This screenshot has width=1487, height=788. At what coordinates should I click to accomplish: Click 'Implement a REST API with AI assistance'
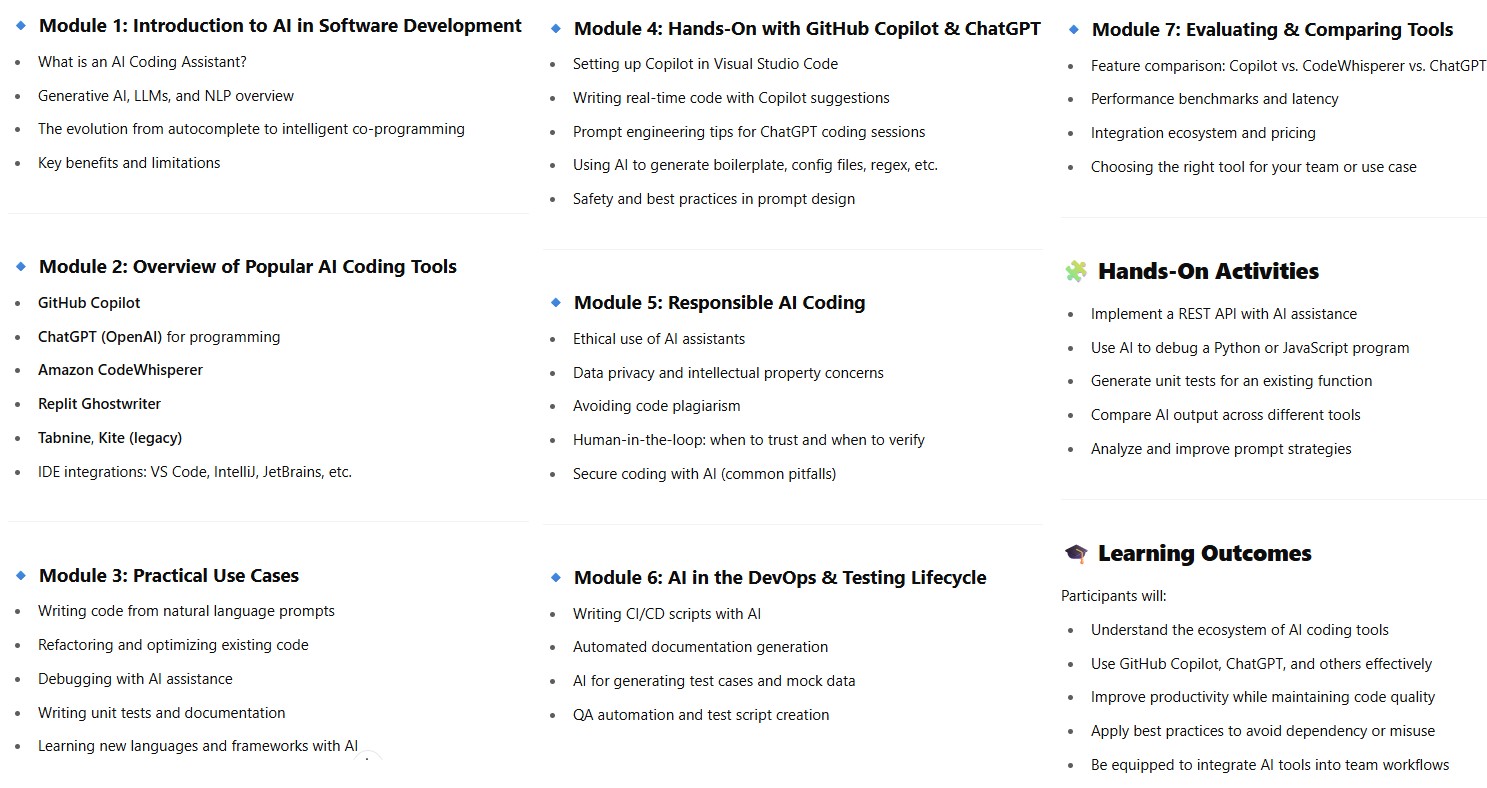point(1224,314)
